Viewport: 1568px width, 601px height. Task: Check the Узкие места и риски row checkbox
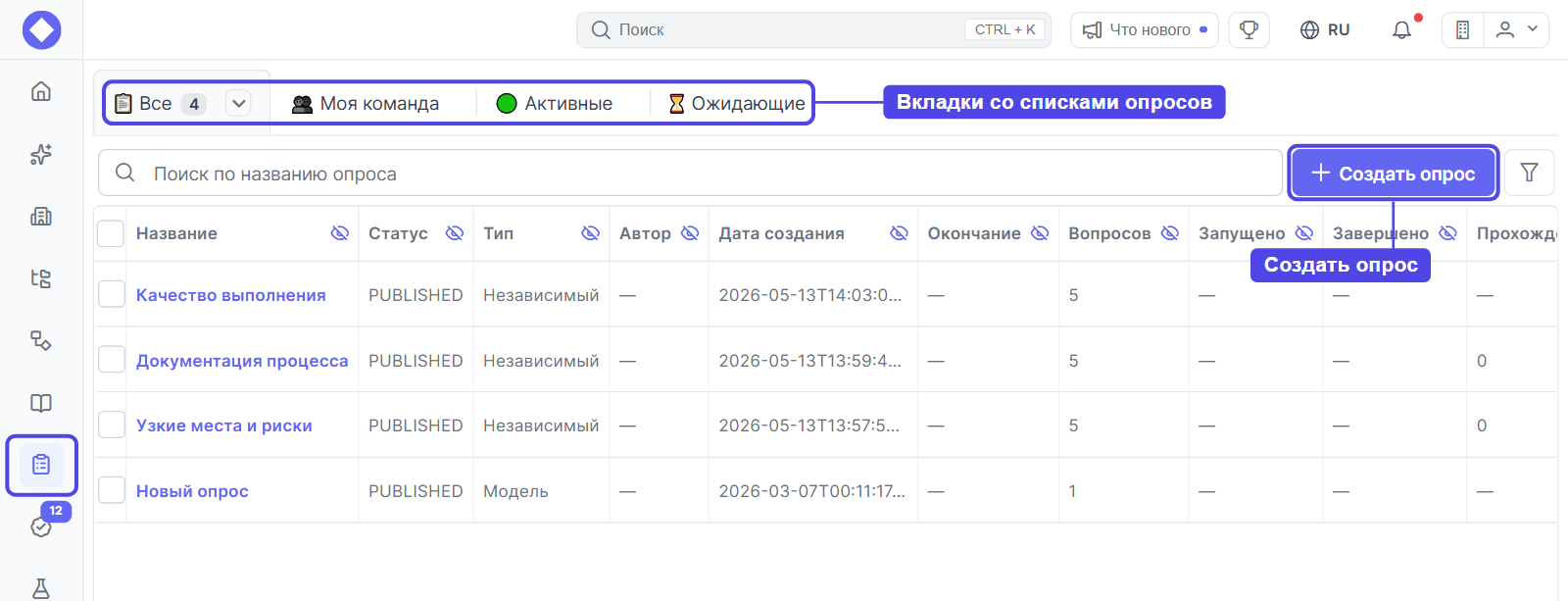[112, 425]
